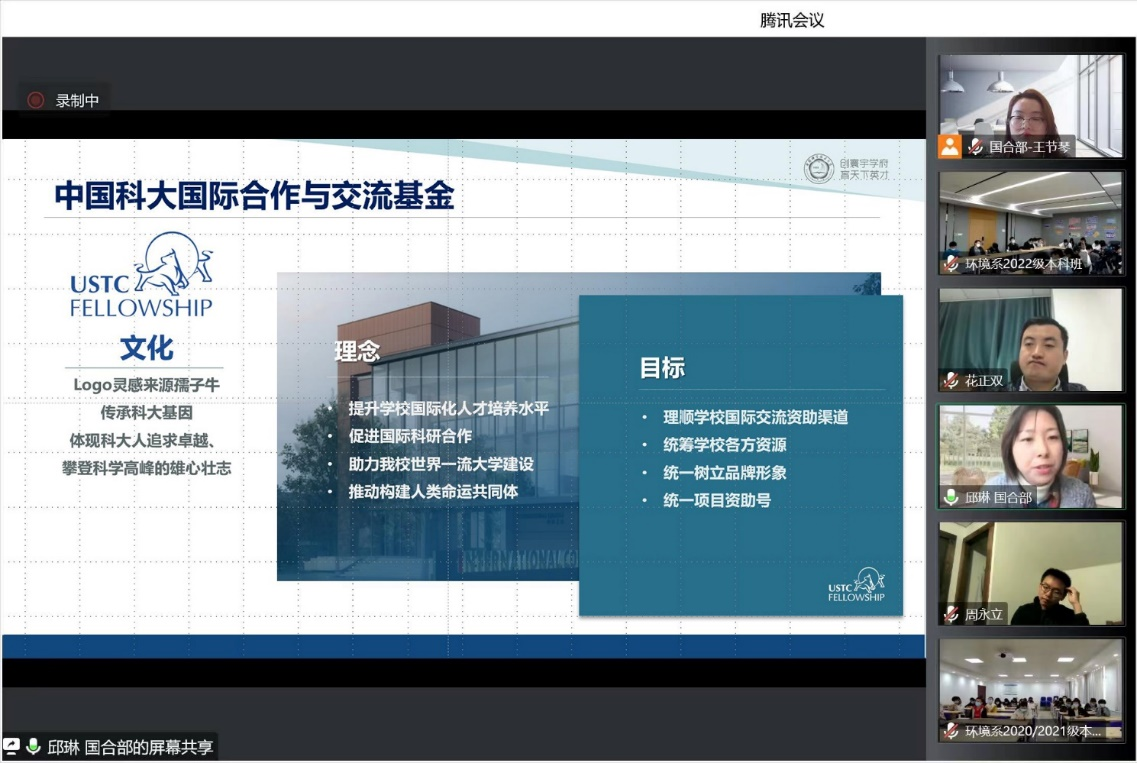This screenshot has width=1137, height=763.
Task: Click the line 攀登科学高峰的雄心壮志
Action: click(x=146, y=469)
